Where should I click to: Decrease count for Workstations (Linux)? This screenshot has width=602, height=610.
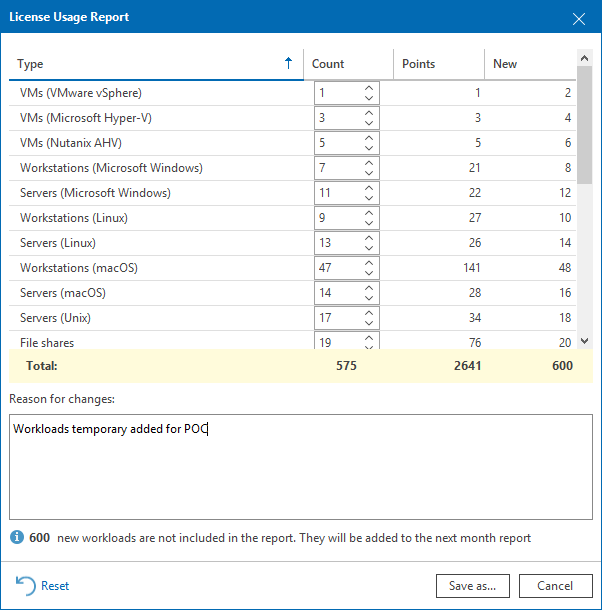(x=369, y=223)
